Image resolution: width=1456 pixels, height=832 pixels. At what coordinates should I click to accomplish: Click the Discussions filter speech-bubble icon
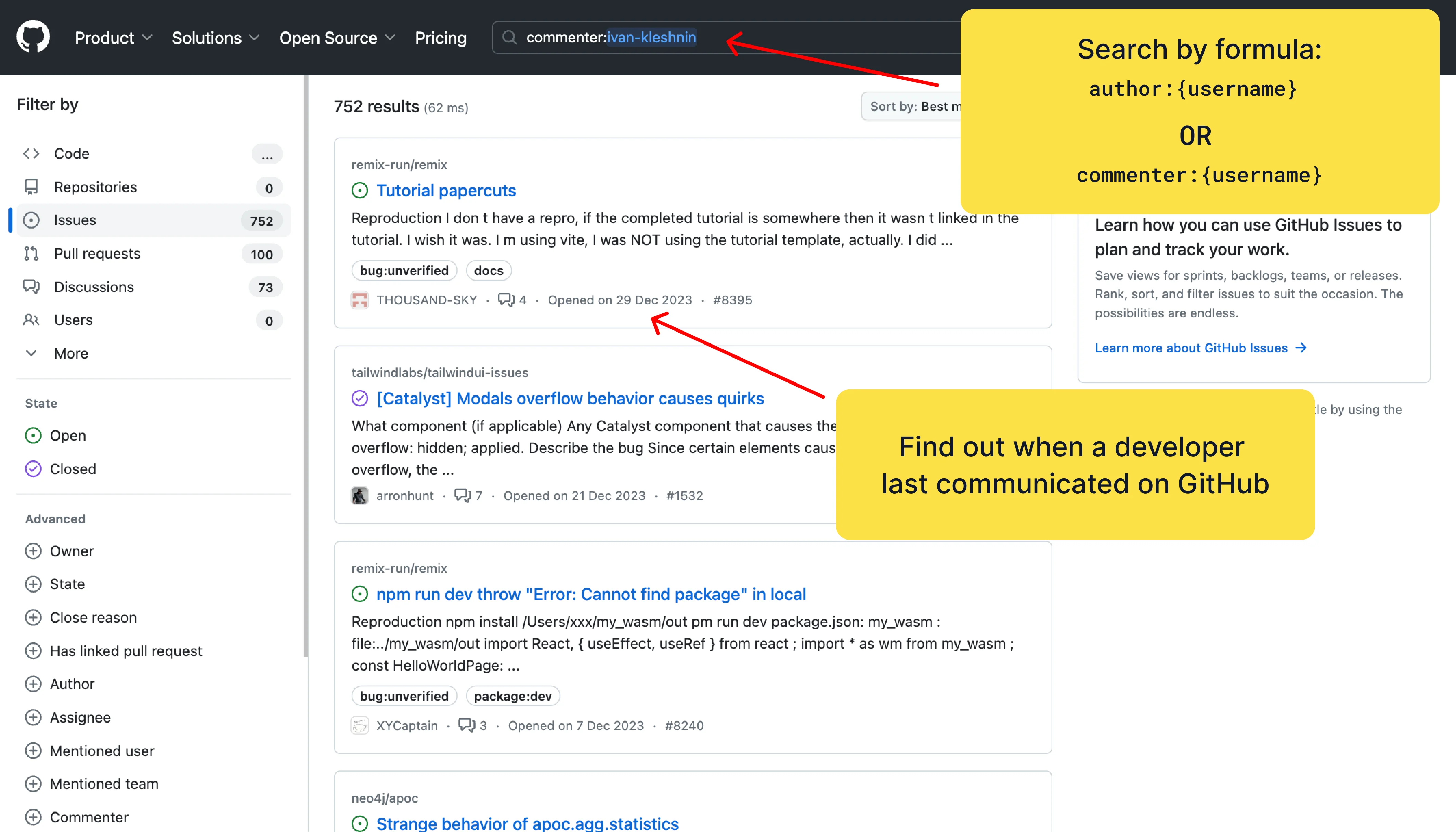point(31,287)
